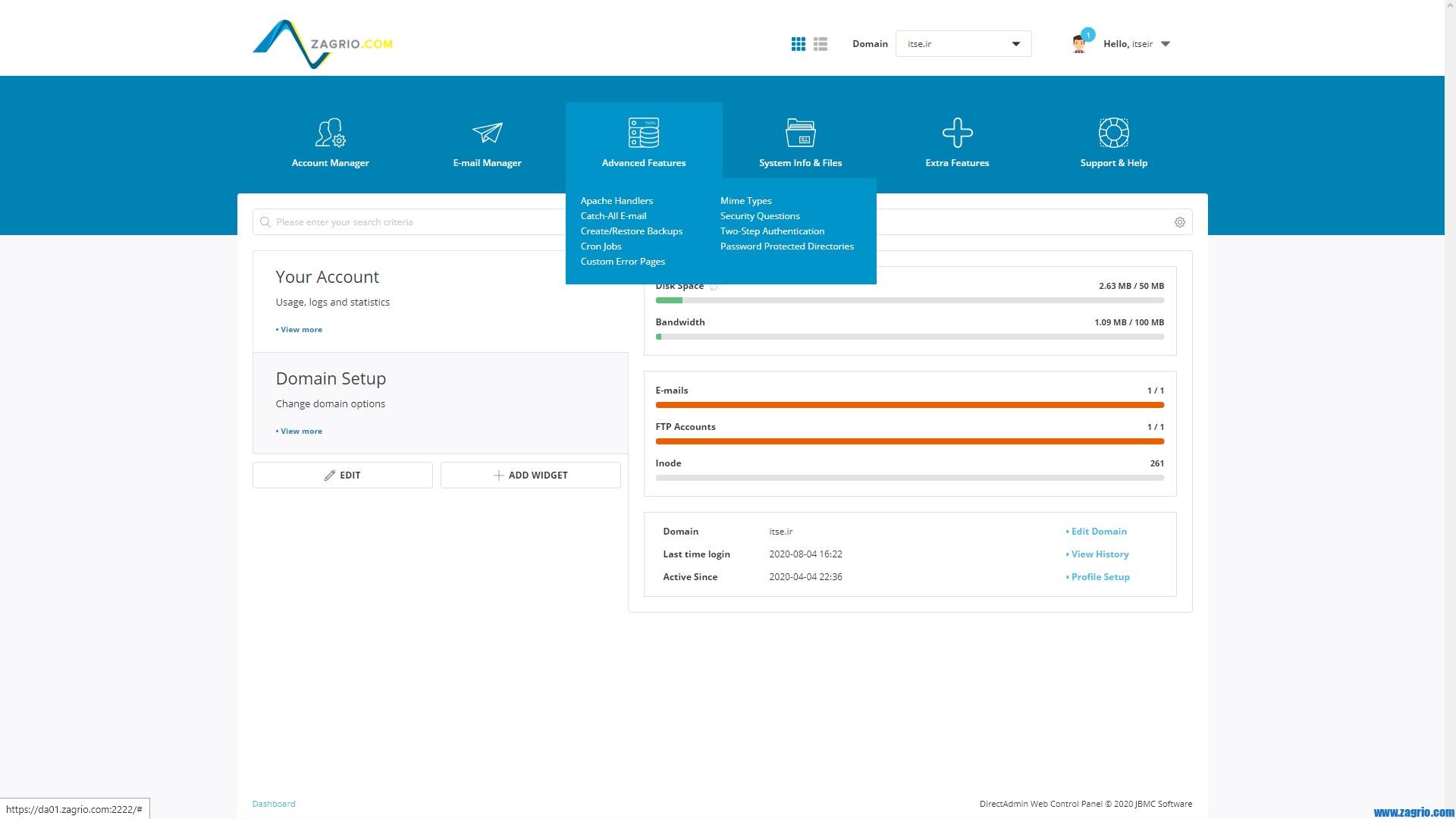Refresh disk space usage icon

point(714,287)
